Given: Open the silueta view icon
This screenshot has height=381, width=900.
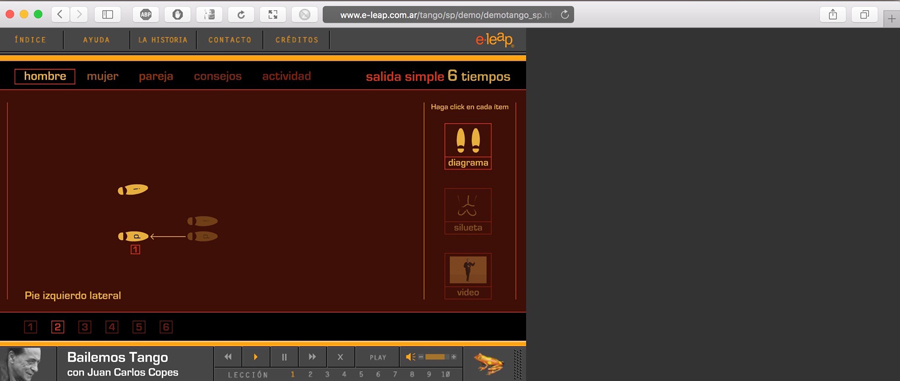Looking at the screenshot, I should (468, 205).
